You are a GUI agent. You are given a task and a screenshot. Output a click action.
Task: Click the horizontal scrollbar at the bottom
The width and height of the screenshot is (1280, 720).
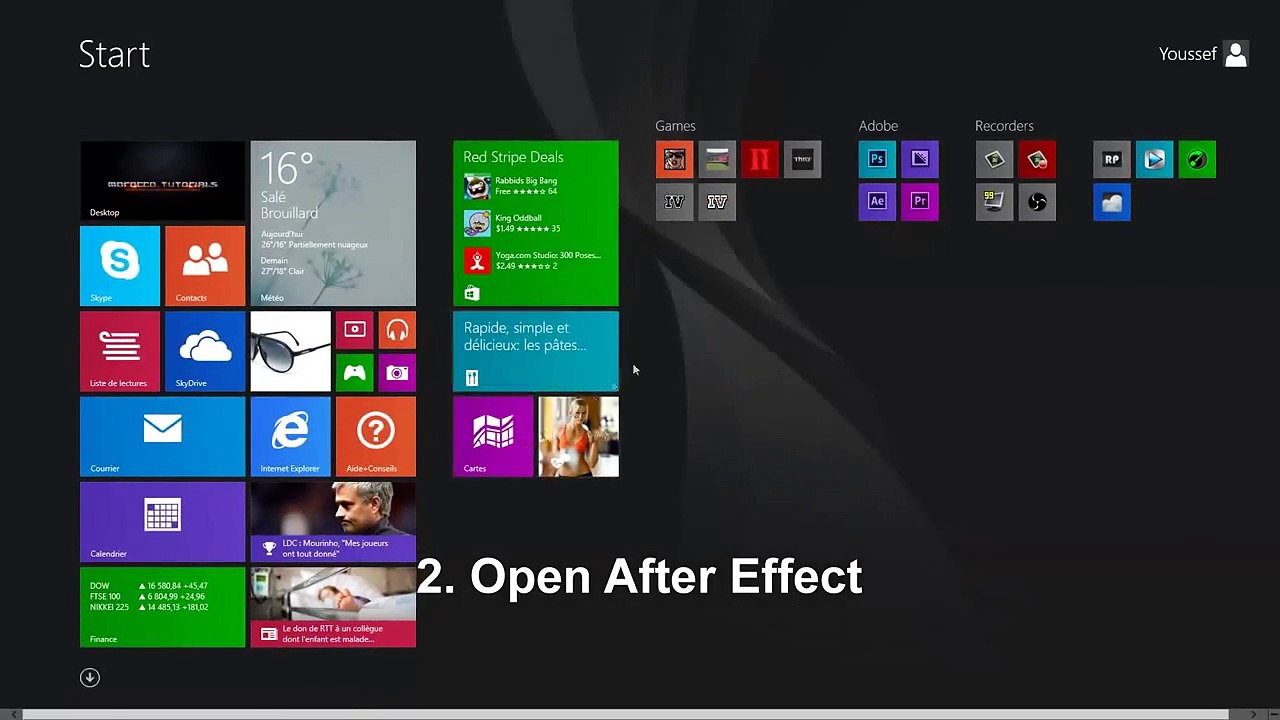point(627,714)
